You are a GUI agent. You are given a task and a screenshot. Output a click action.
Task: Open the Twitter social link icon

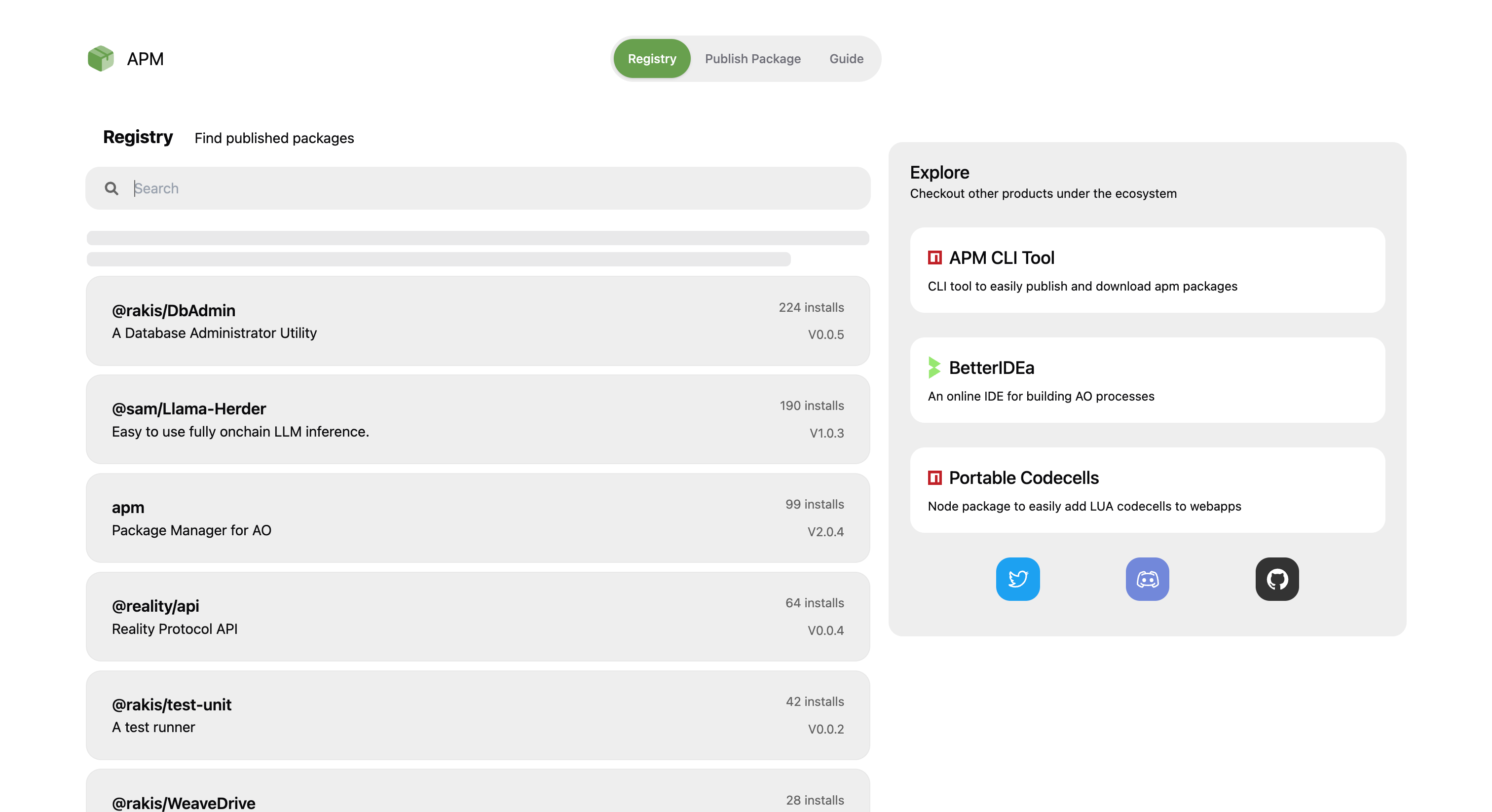[1018, 579]
